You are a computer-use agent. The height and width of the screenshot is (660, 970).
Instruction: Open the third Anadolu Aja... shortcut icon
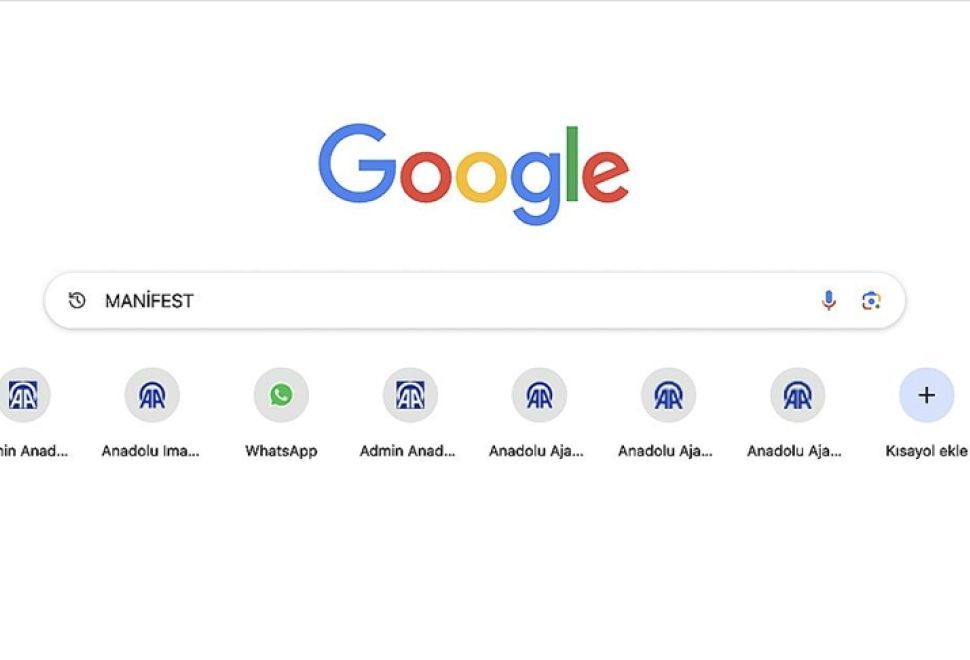[797, 395]
